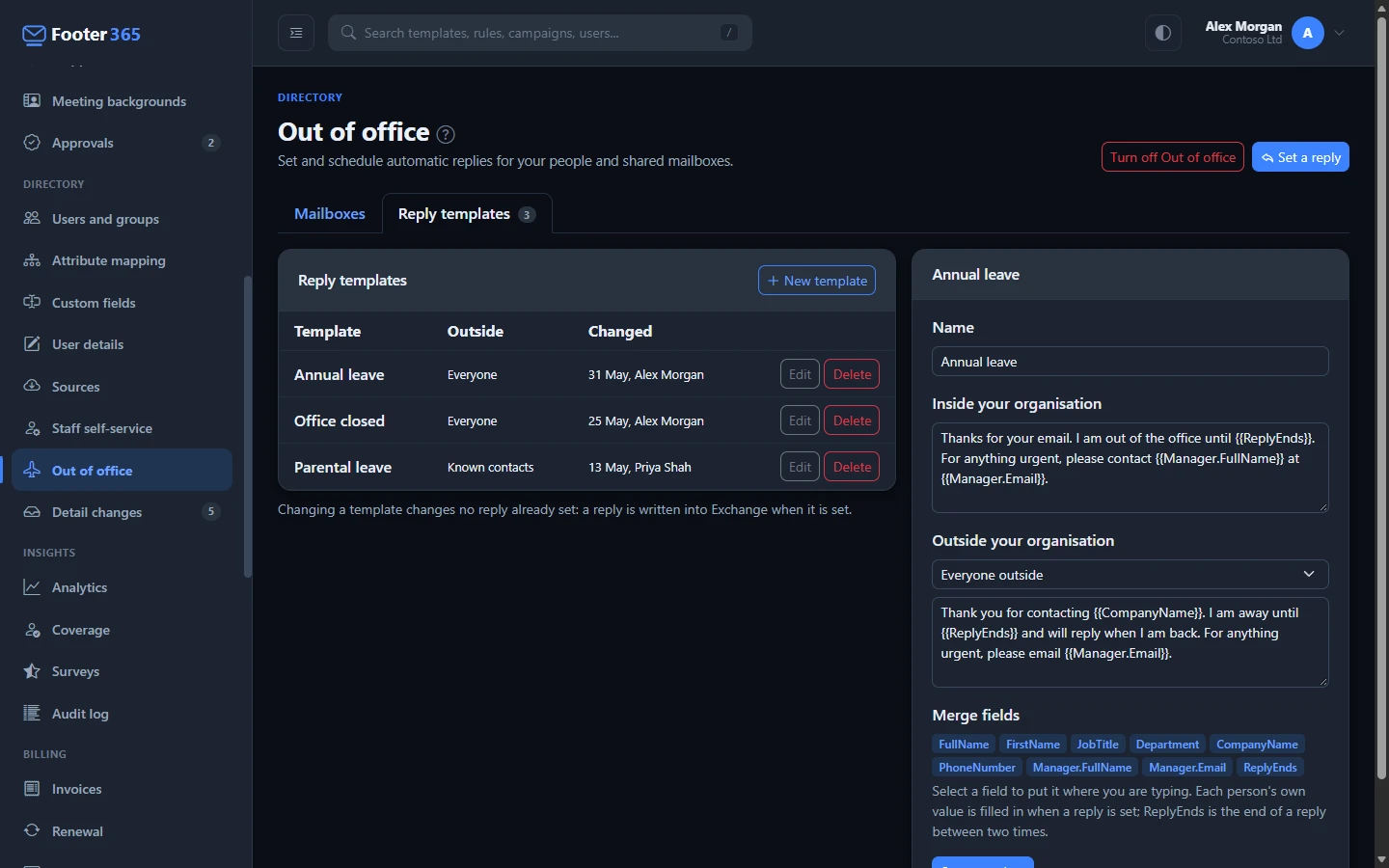Expand the Alex Morgan account menu chevron

(1340, 33)
